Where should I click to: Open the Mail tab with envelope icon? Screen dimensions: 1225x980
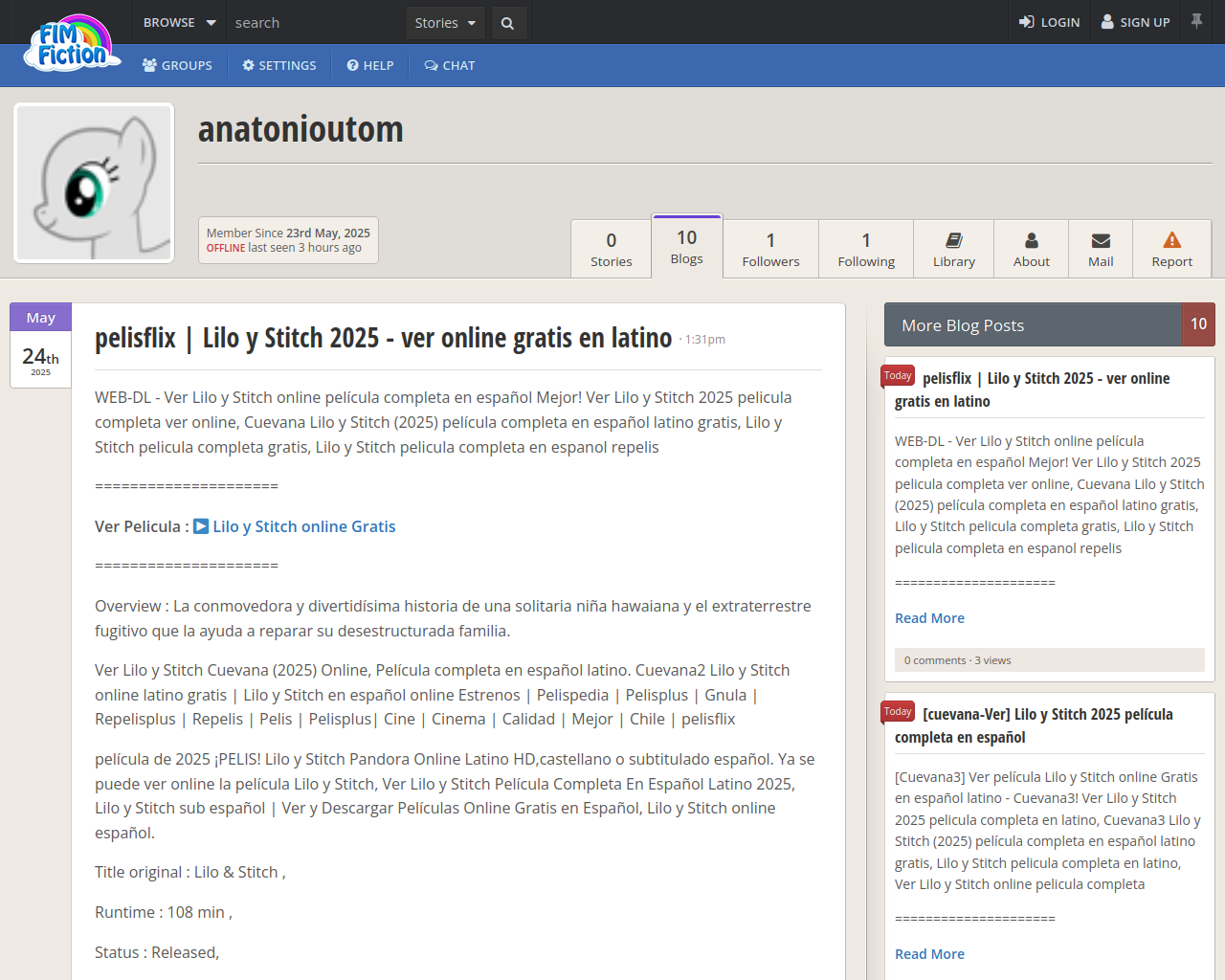click(x=1101, y=249)
